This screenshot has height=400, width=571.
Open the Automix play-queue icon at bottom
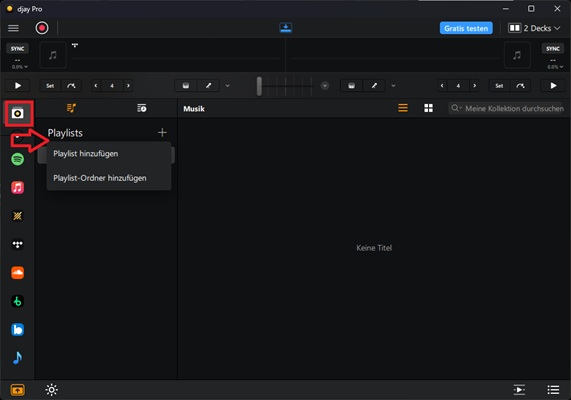(x=519, y=390)
